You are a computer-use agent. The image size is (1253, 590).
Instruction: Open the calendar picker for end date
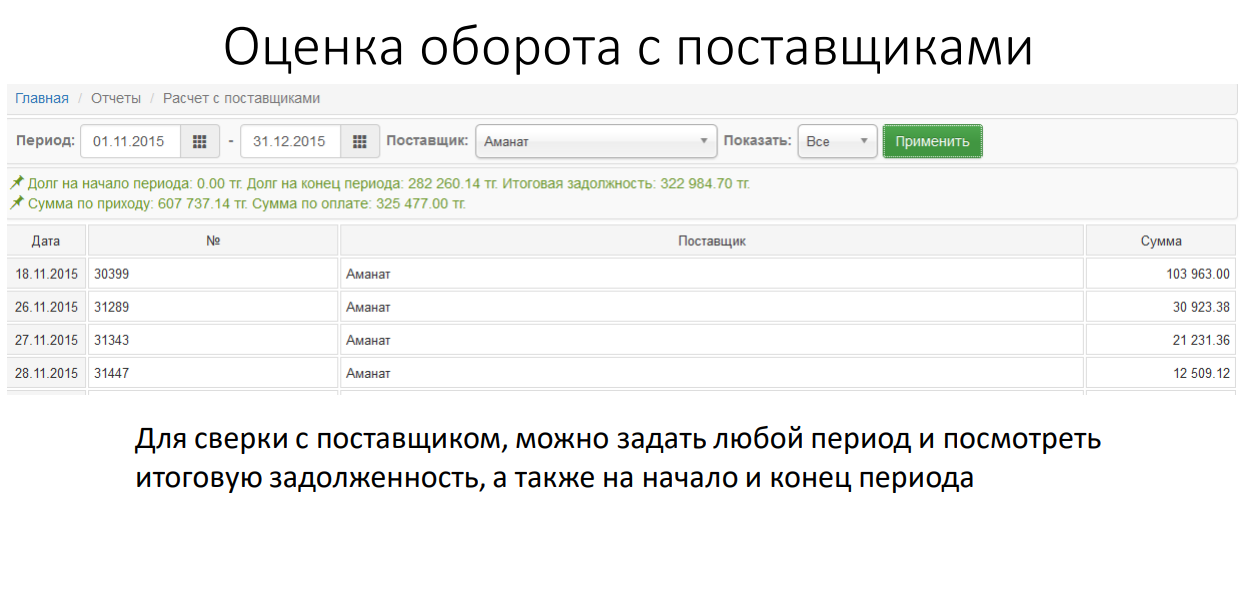coord(360,142)
